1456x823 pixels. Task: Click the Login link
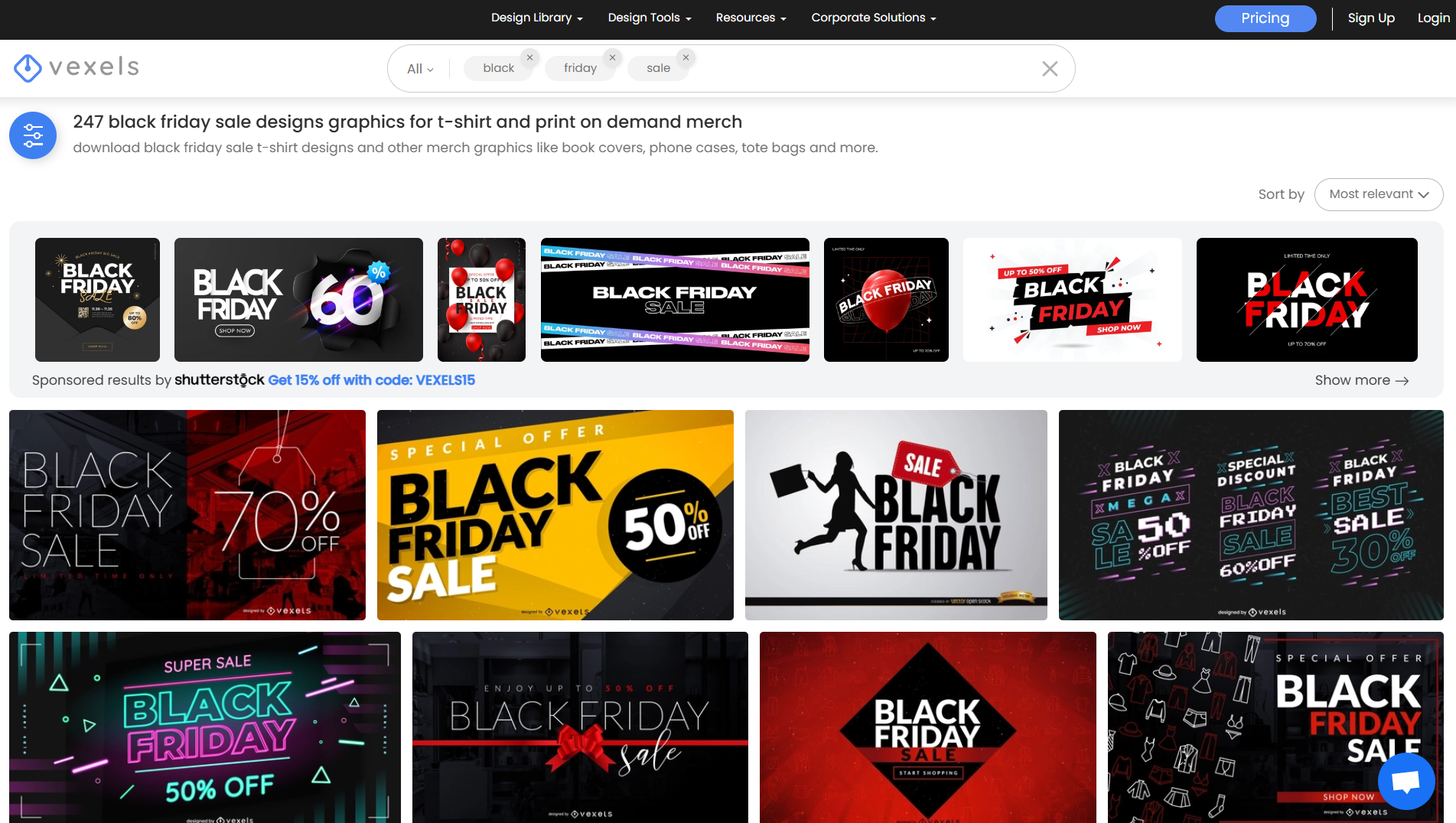[1433, 18]
